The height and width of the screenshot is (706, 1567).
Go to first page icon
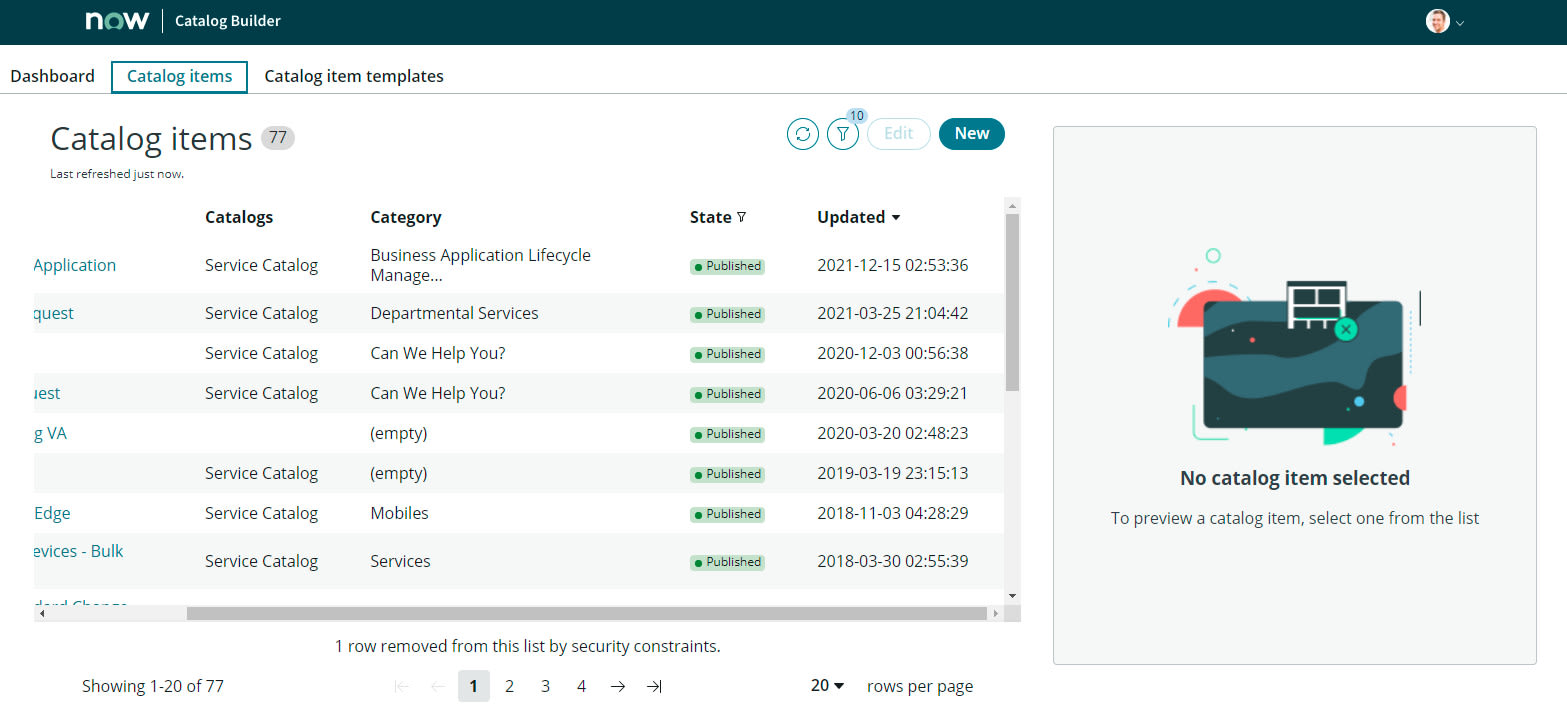[402, 686]
